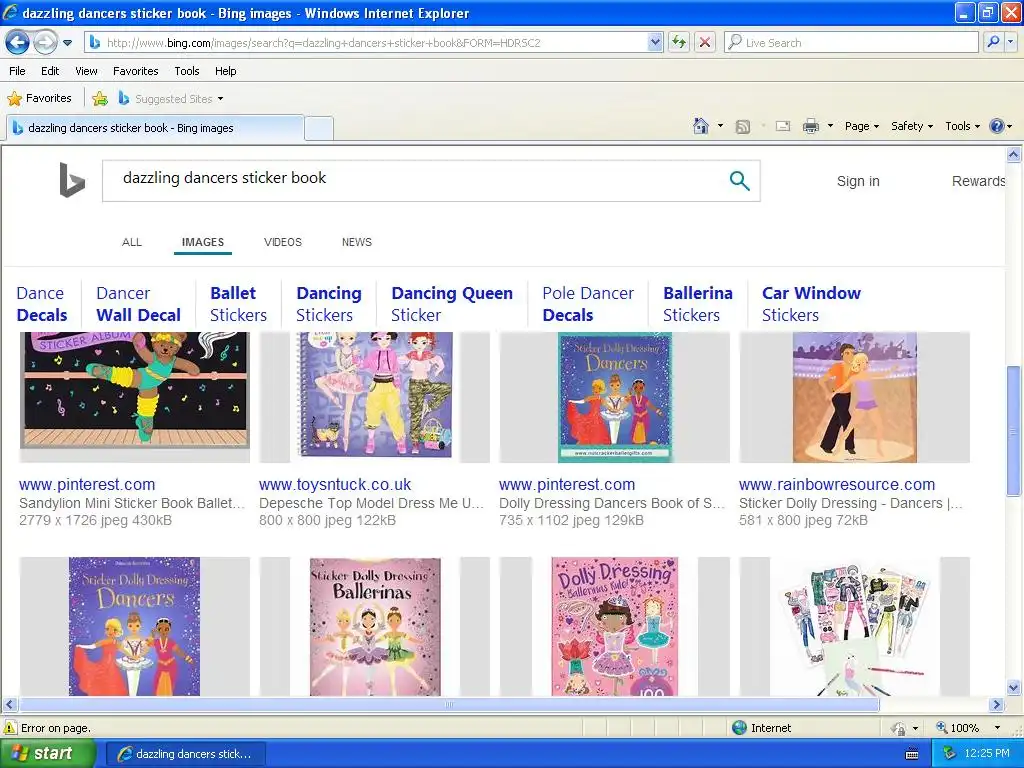Click the RSS feeds icon
1024x768 pixels.
pos(743,127)
